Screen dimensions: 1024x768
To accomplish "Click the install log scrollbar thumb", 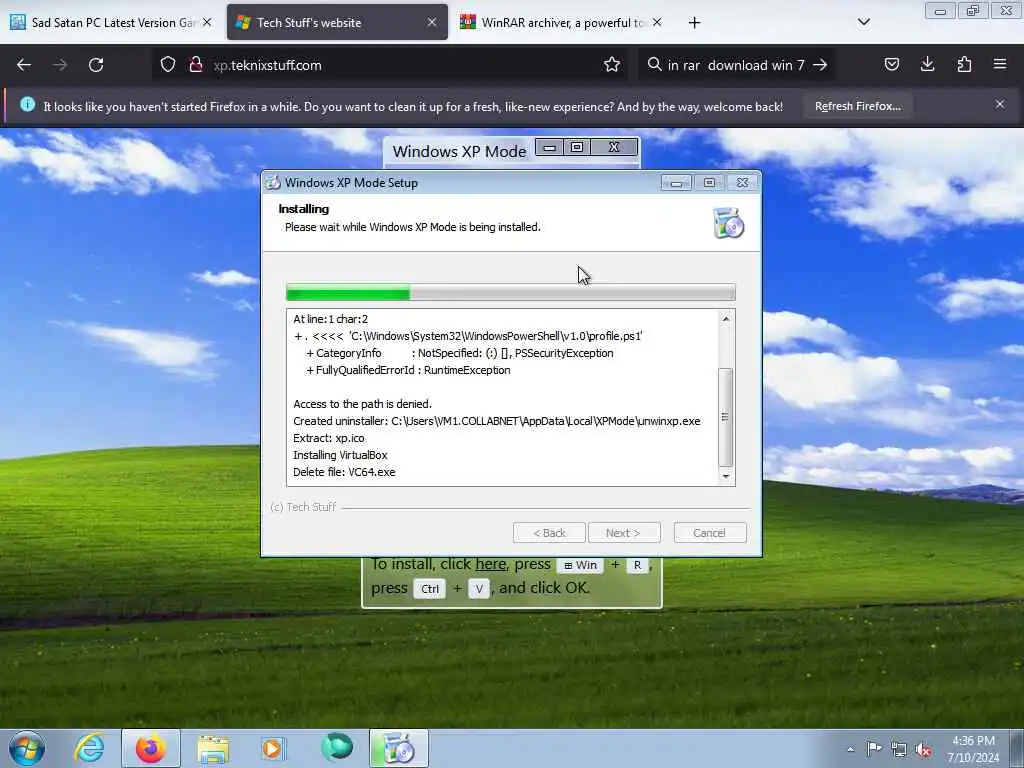I will [726, 417].
